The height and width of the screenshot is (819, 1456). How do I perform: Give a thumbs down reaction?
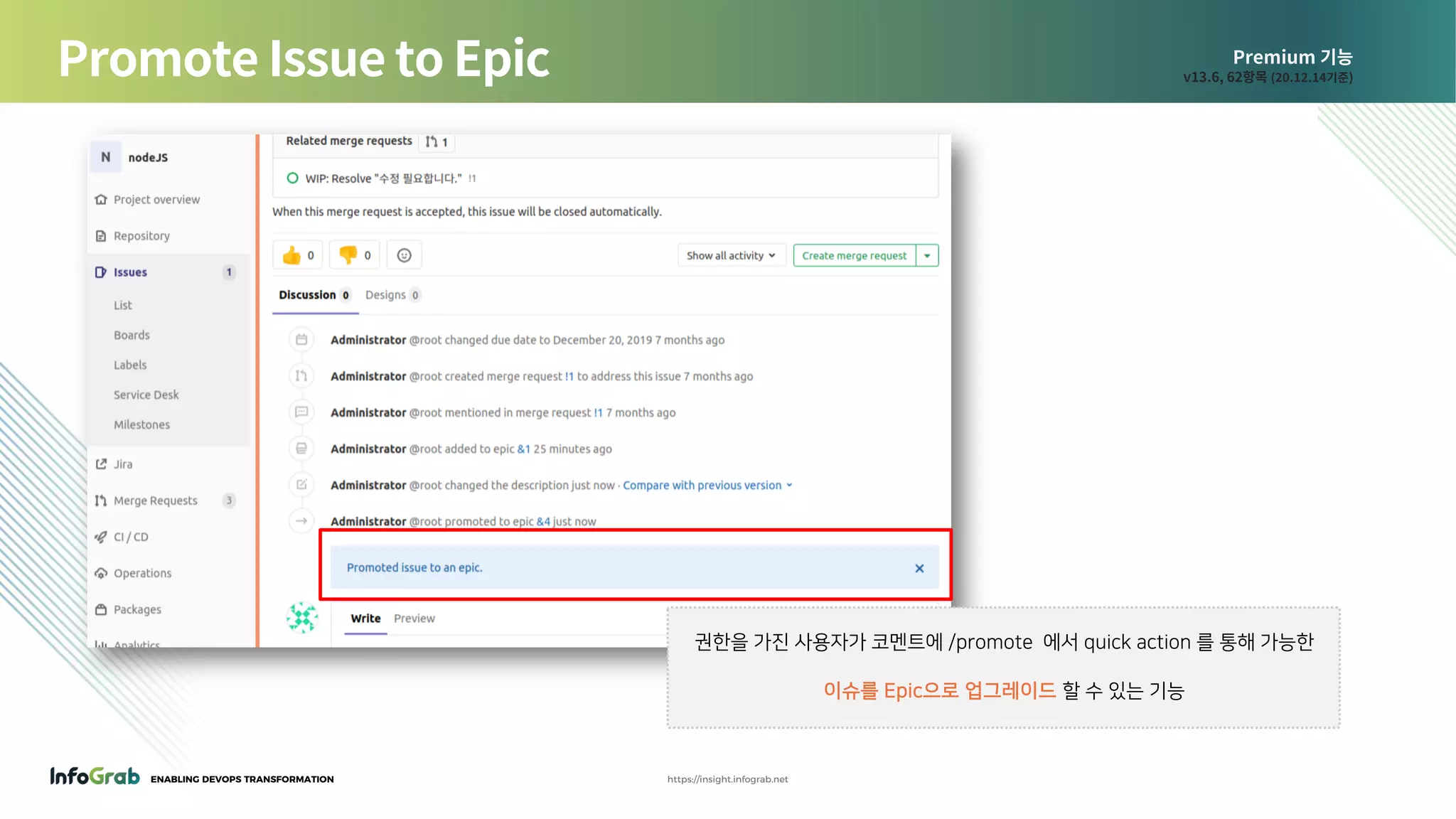click(x=355, y=255)
